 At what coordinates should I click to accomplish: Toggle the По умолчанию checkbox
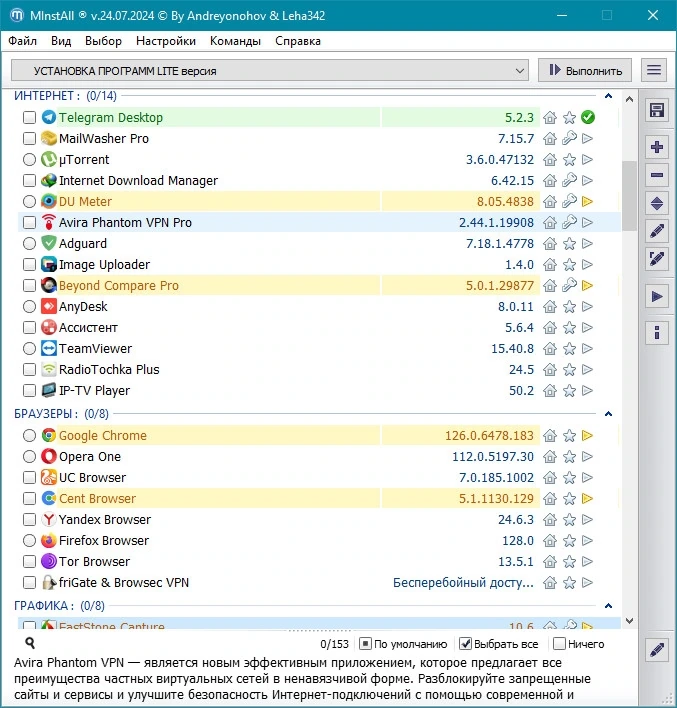click(365, 643)
